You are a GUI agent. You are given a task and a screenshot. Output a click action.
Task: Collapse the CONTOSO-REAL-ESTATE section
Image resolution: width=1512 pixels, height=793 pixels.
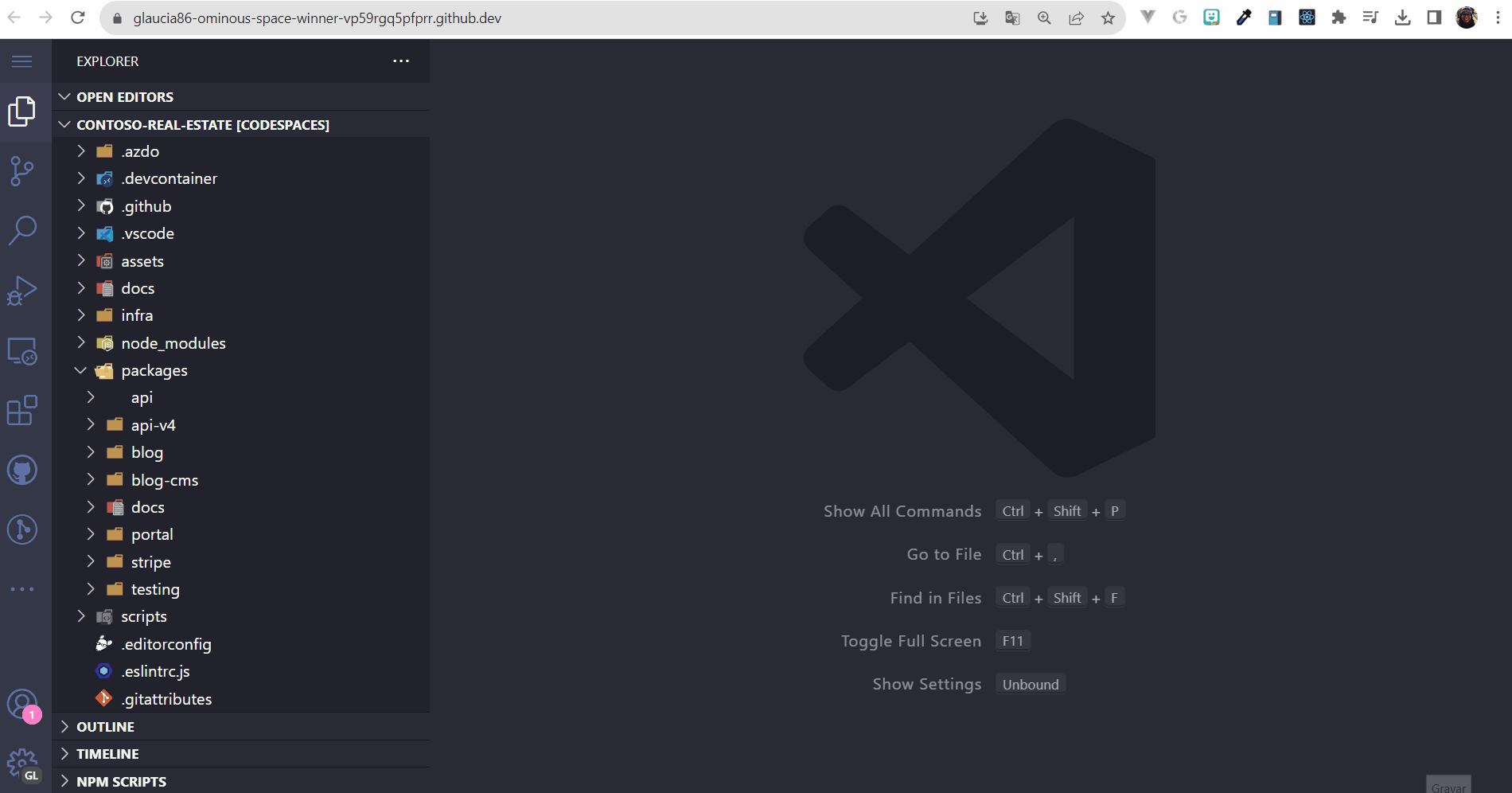(240, 124)
